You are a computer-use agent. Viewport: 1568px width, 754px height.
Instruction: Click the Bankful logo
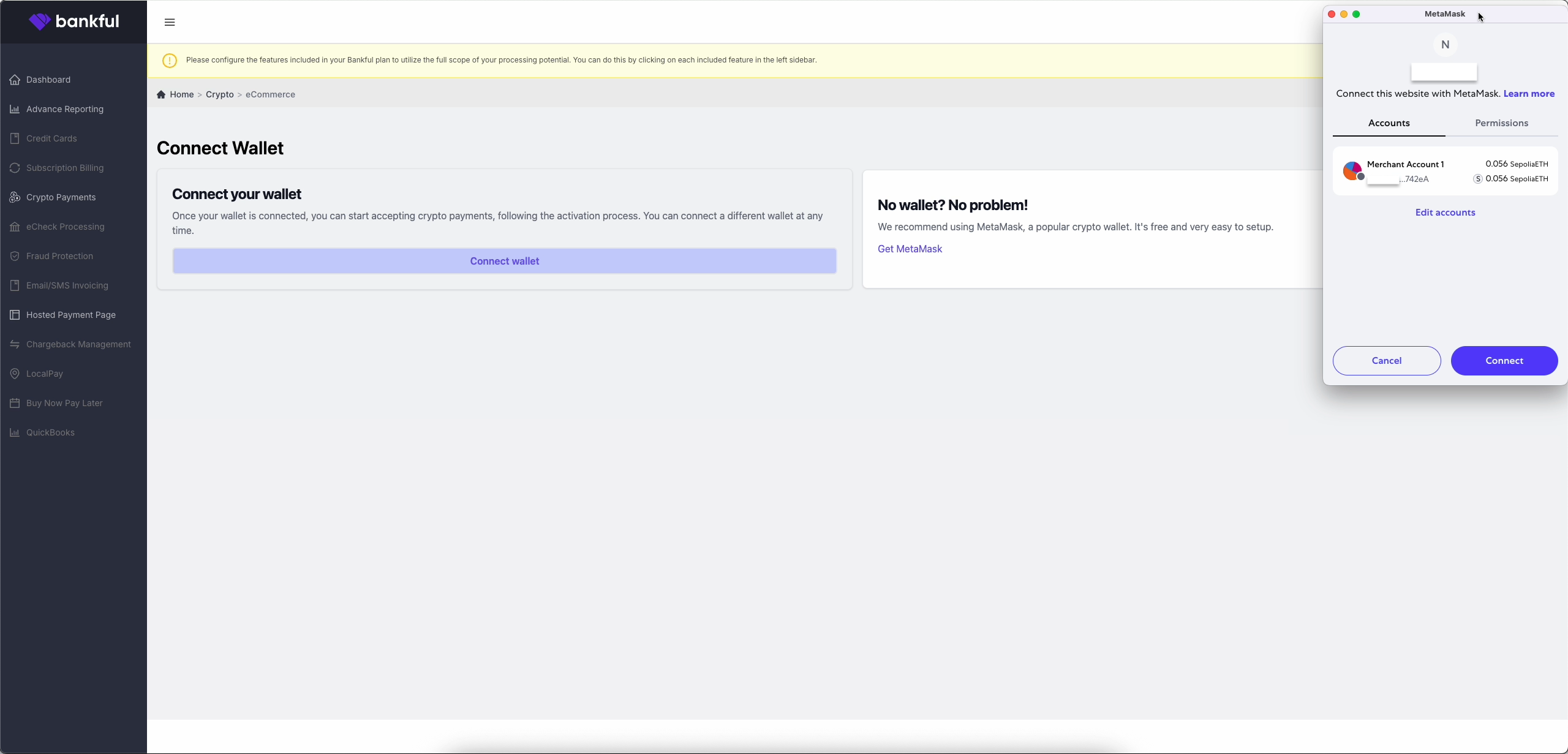[x=73, y=21]
